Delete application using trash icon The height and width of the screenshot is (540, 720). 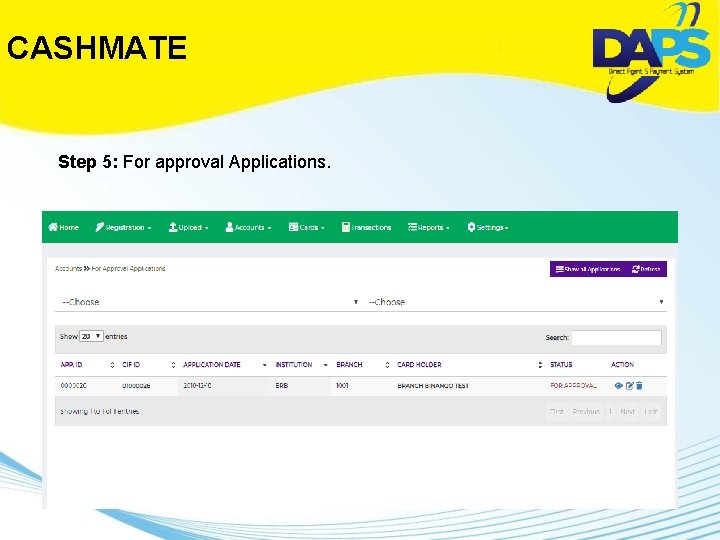point(639,386)
